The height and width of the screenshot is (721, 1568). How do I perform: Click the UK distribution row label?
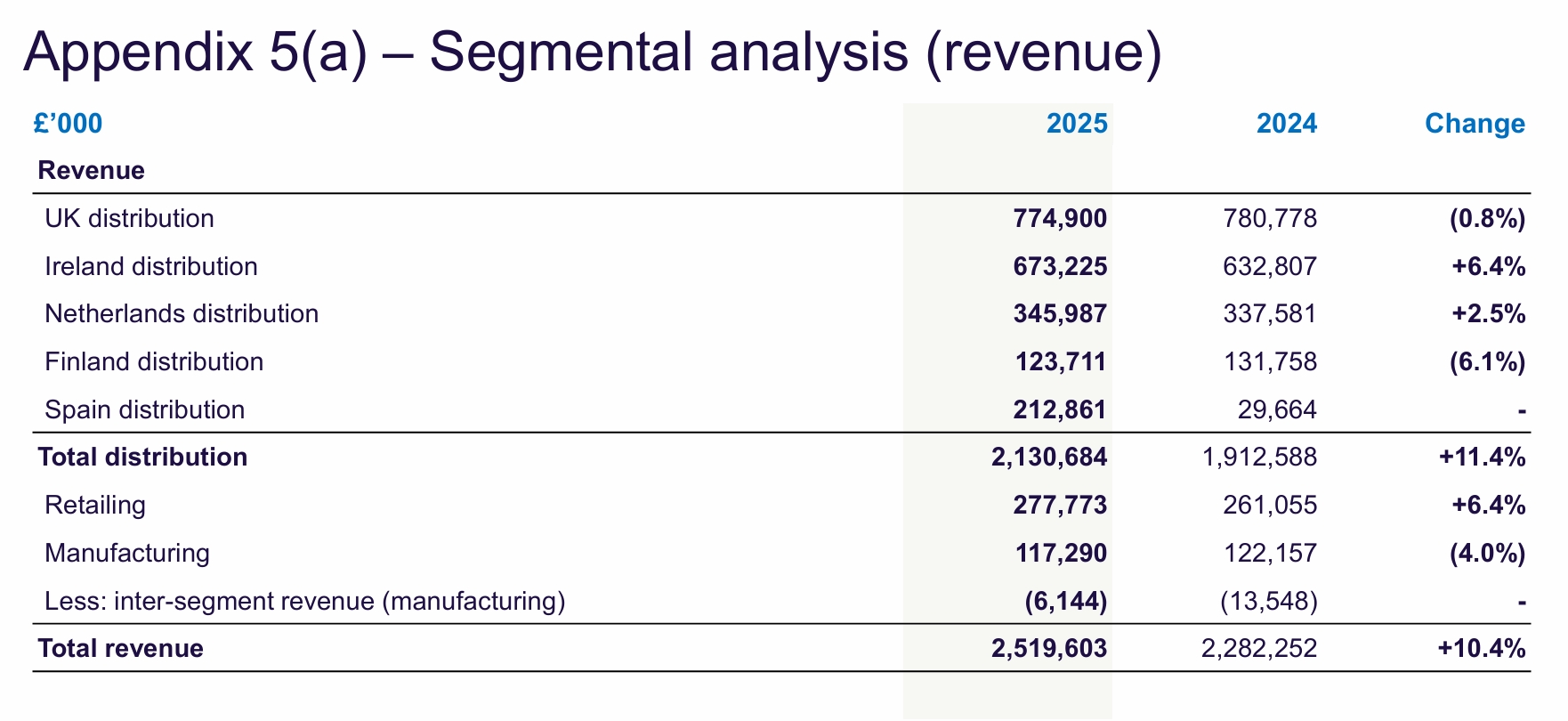coord(129,219)
